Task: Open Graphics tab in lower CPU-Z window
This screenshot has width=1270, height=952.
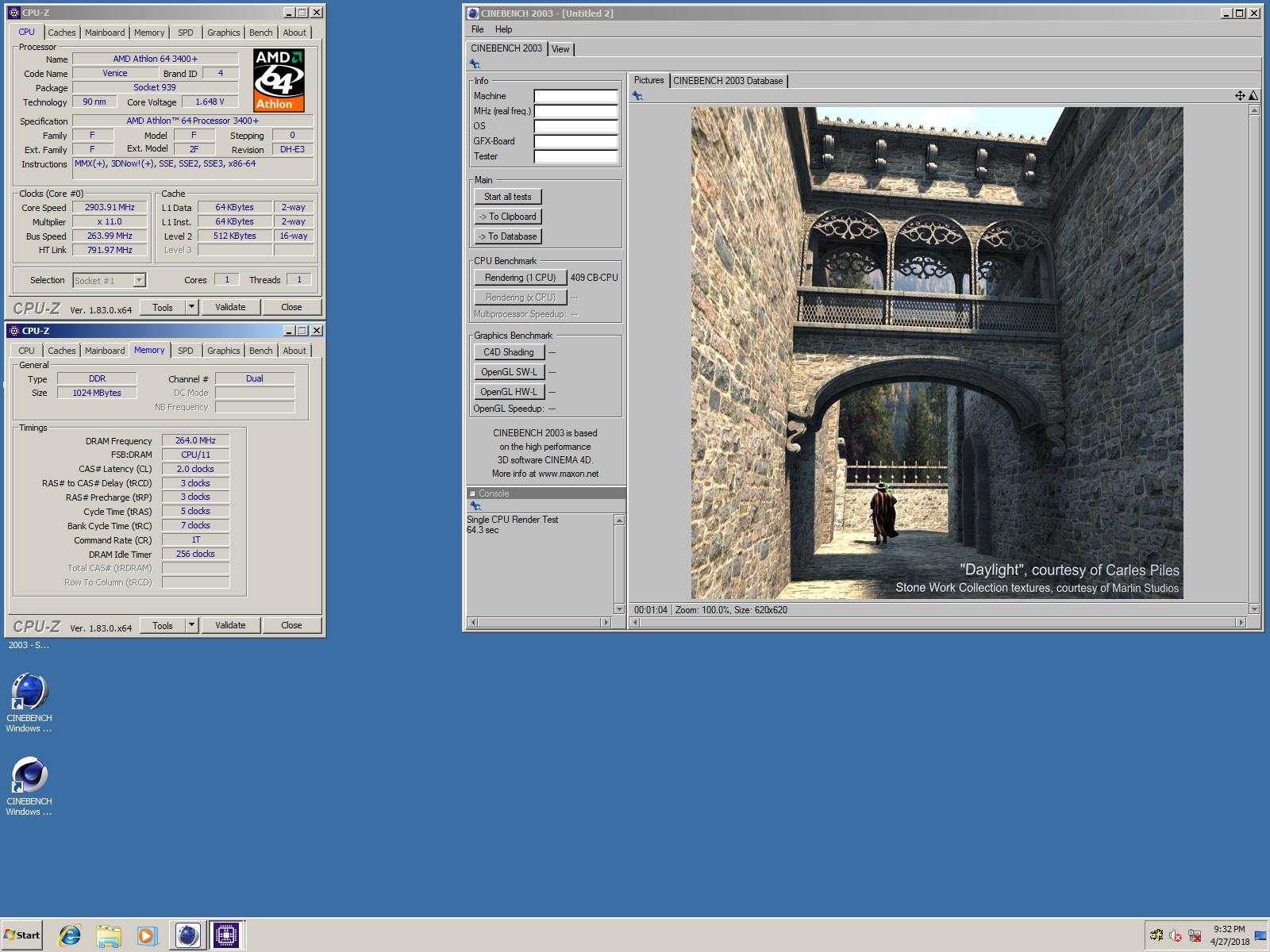Action: pos(223,351)
